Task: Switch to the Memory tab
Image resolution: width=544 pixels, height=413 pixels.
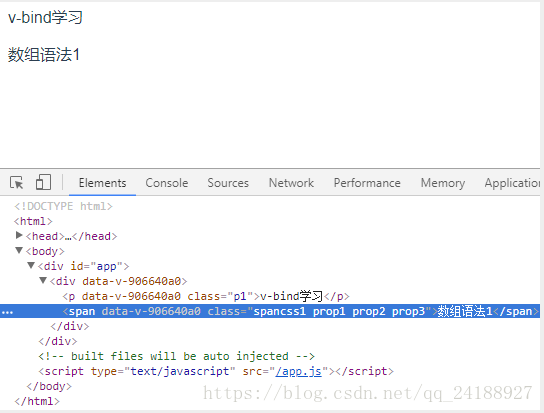Action: (443, 183)
